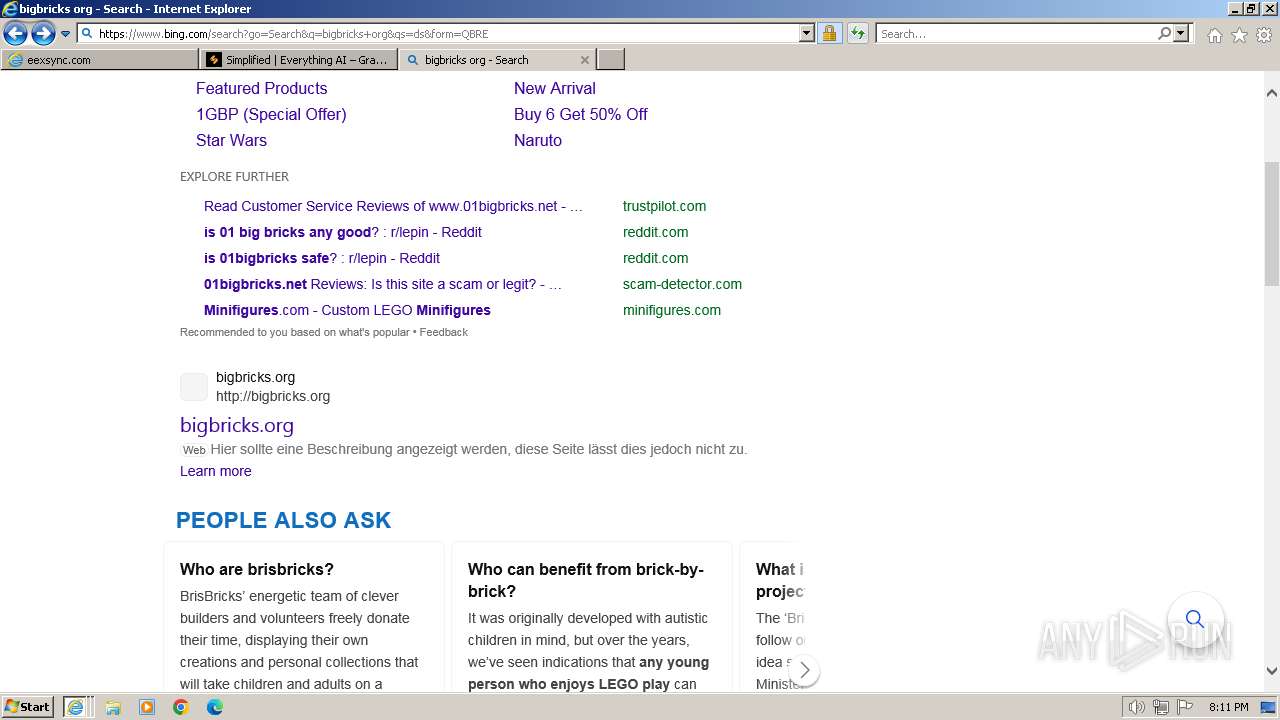Open the media player taskbar icon
The height and width of the screenshot is (720, 1280).
tap(147, 707)
